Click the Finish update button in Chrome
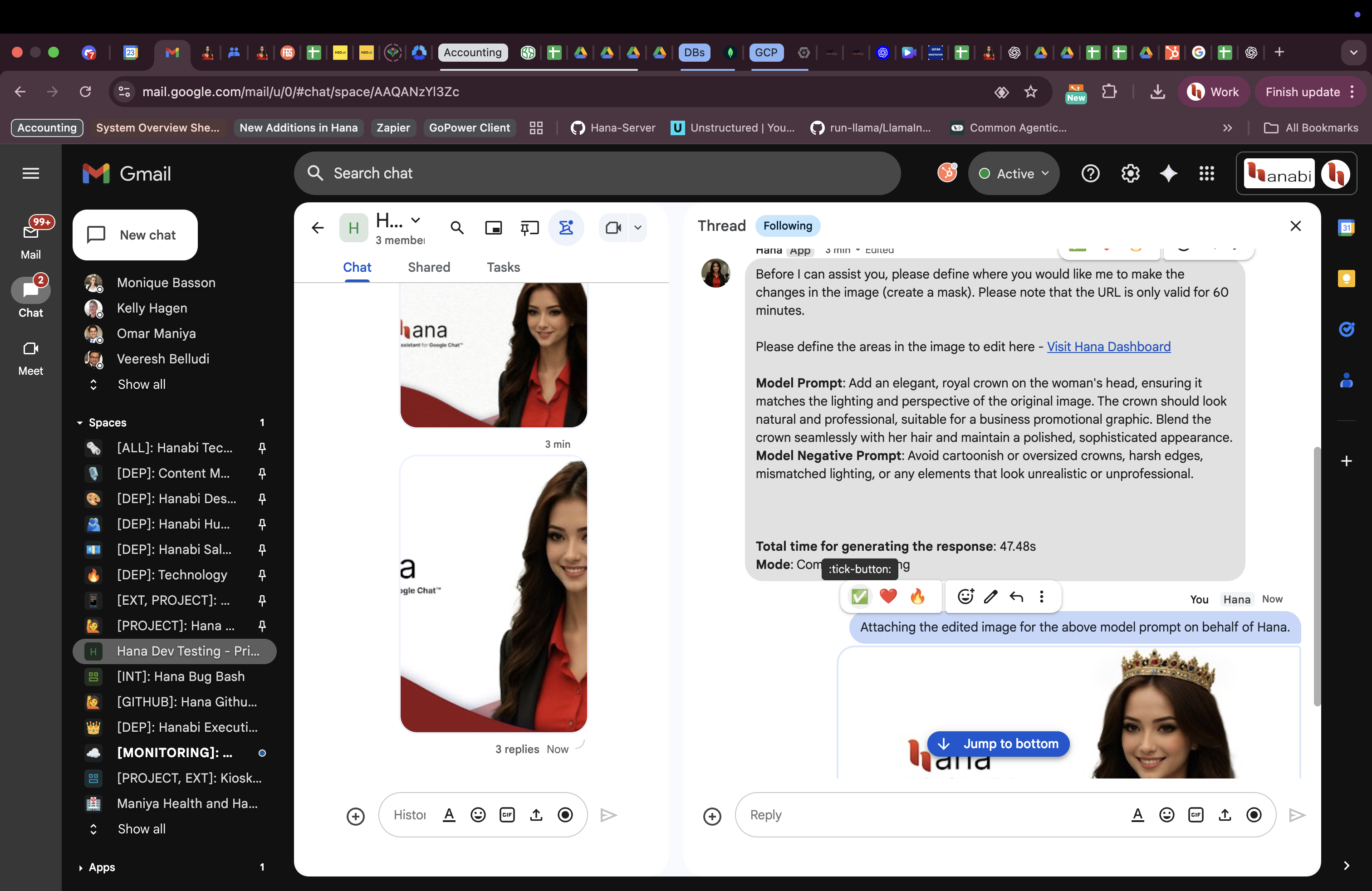The height and width of the screenshot is (891, 1372). (1310, 92)
